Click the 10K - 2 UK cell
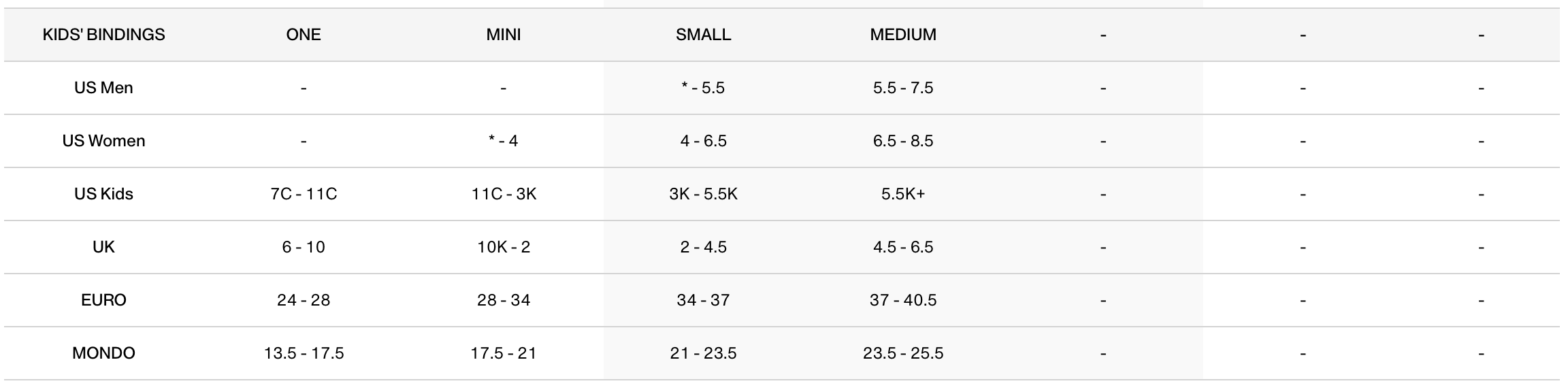The width and height of the screenshot is (1568, 392). pos(504,247)
